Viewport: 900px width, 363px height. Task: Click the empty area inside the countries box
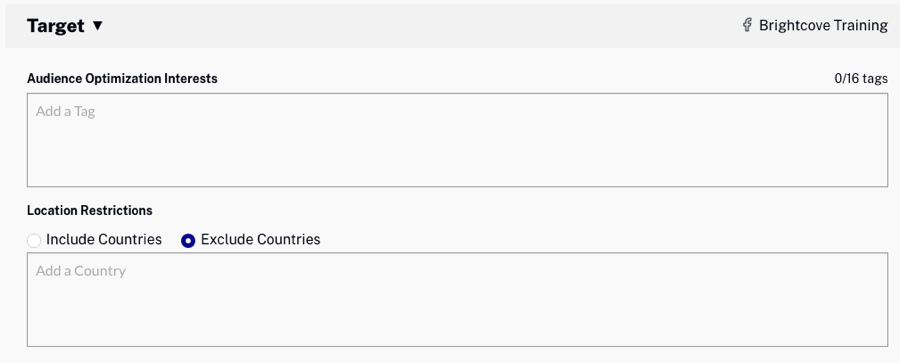(457, 311)
